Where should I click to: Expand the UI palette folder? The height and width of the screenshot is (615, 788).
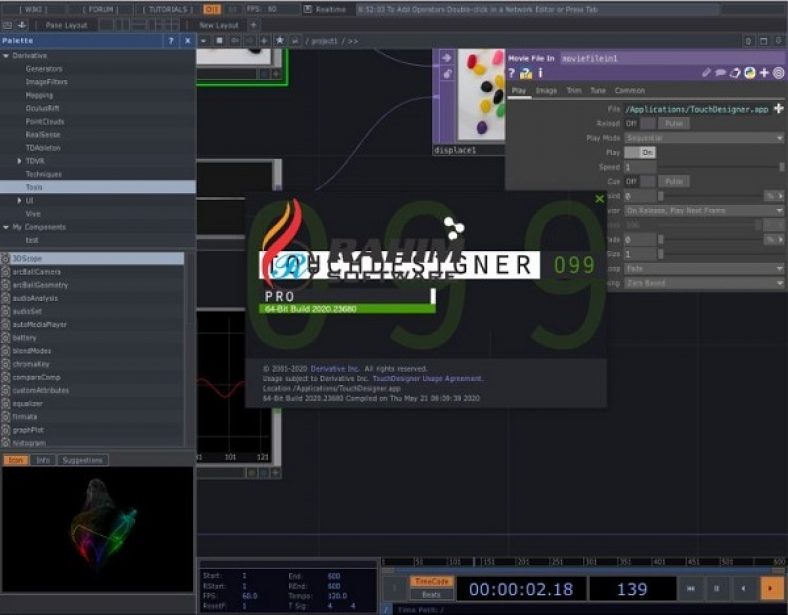[19, 200]
